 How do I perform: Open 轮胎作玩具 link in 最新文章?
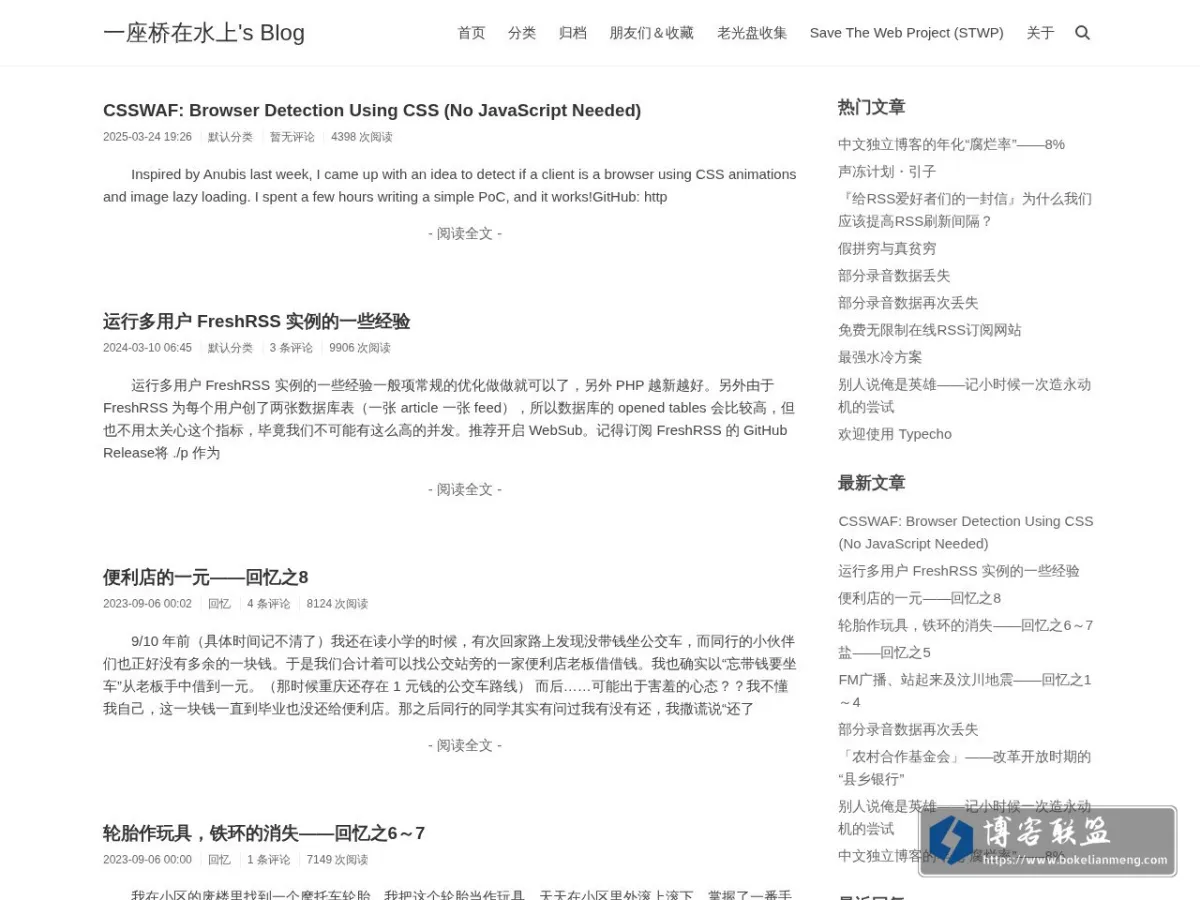pyautogui.click(x=966, y=625)
